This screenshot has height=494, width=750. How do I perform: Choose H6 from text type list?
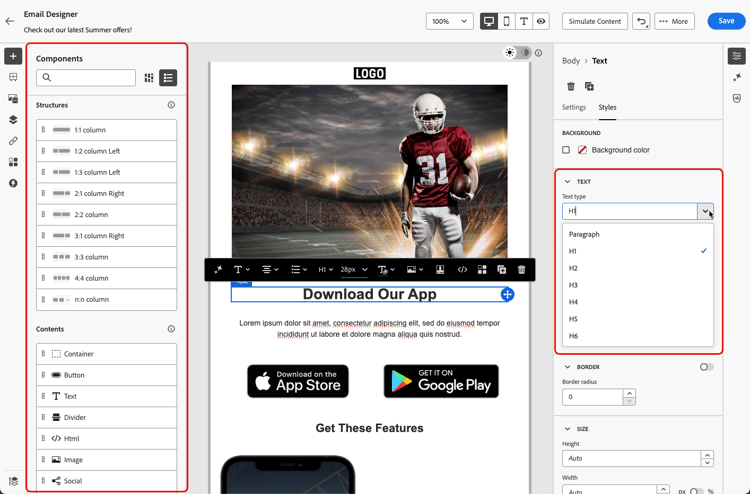tap(638, 336)
